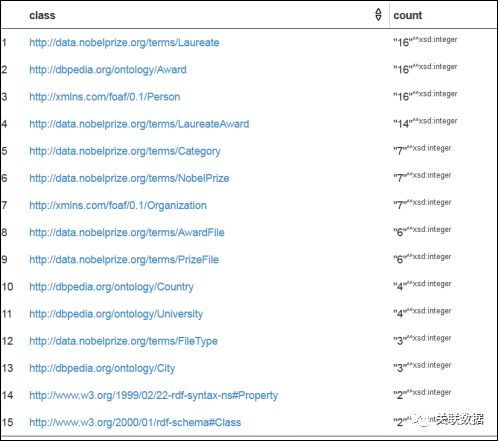Viewport: 499px width, 441px height.
Task: Select the "16" count for Award row
Action: point(425,68)
